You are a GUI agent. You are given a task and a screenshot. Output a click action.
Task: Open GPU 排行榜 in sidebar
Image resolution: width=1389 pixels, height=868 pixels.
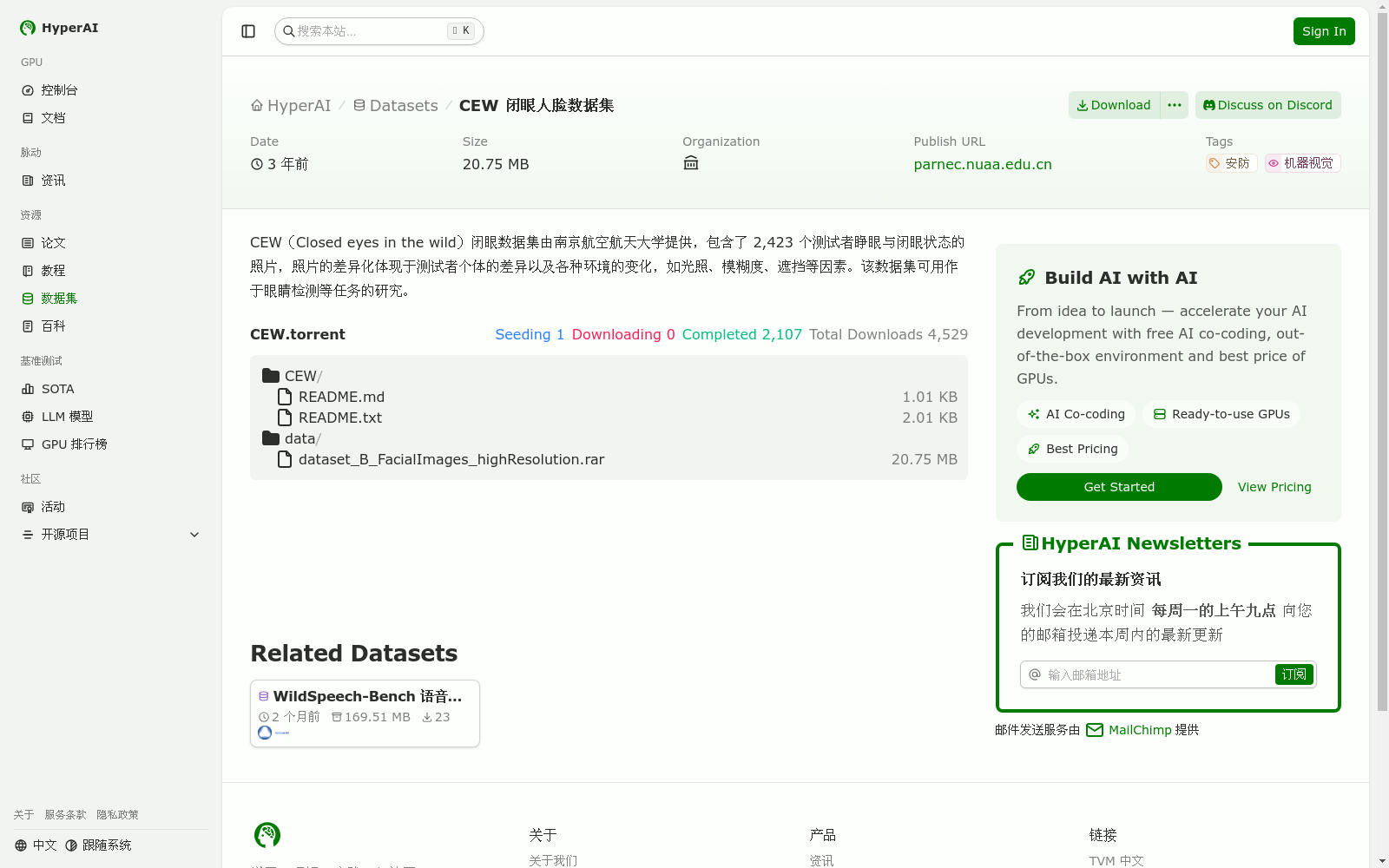110,444
